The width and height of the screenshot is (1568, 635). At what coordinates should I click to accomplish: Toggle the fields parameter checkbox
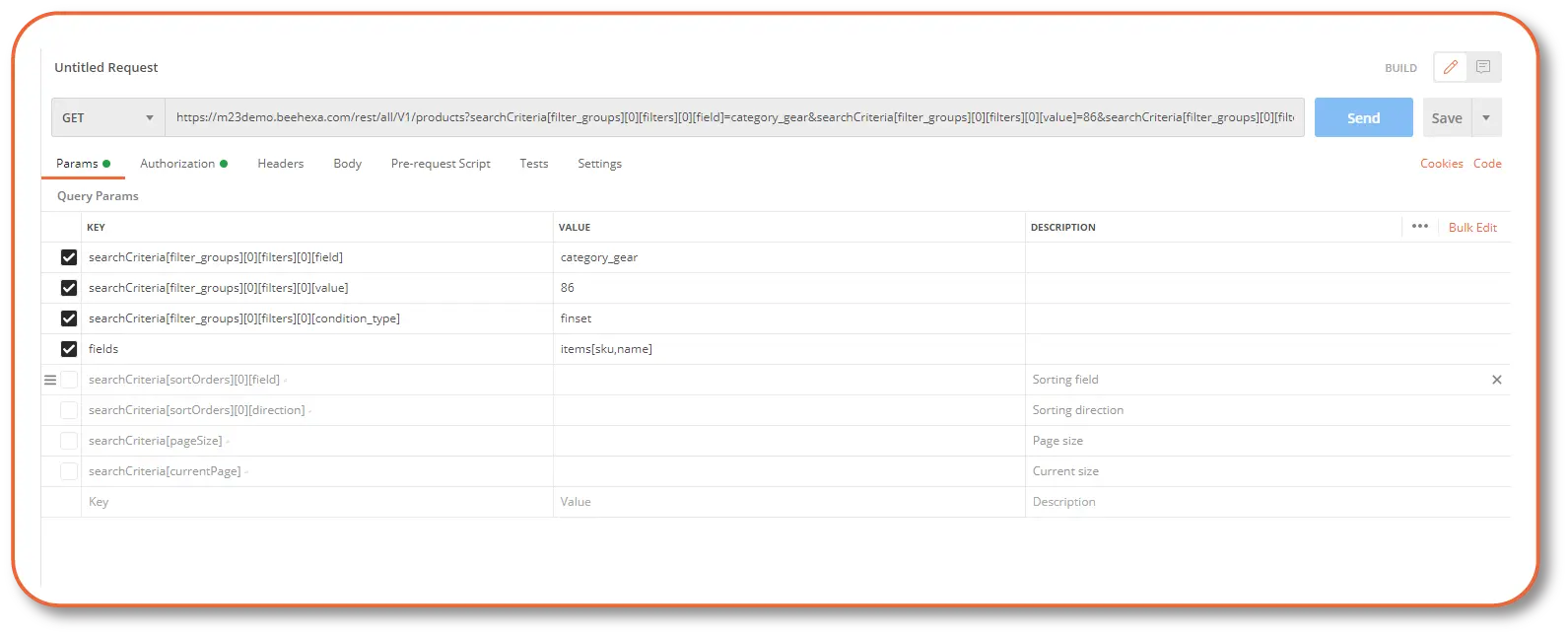coord(69,349)
